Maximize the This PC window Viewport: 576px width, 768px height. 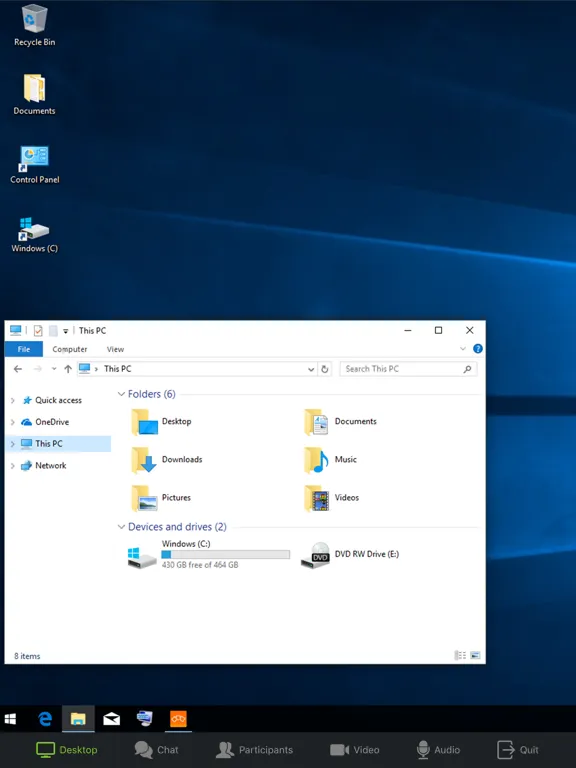point(438,331)
